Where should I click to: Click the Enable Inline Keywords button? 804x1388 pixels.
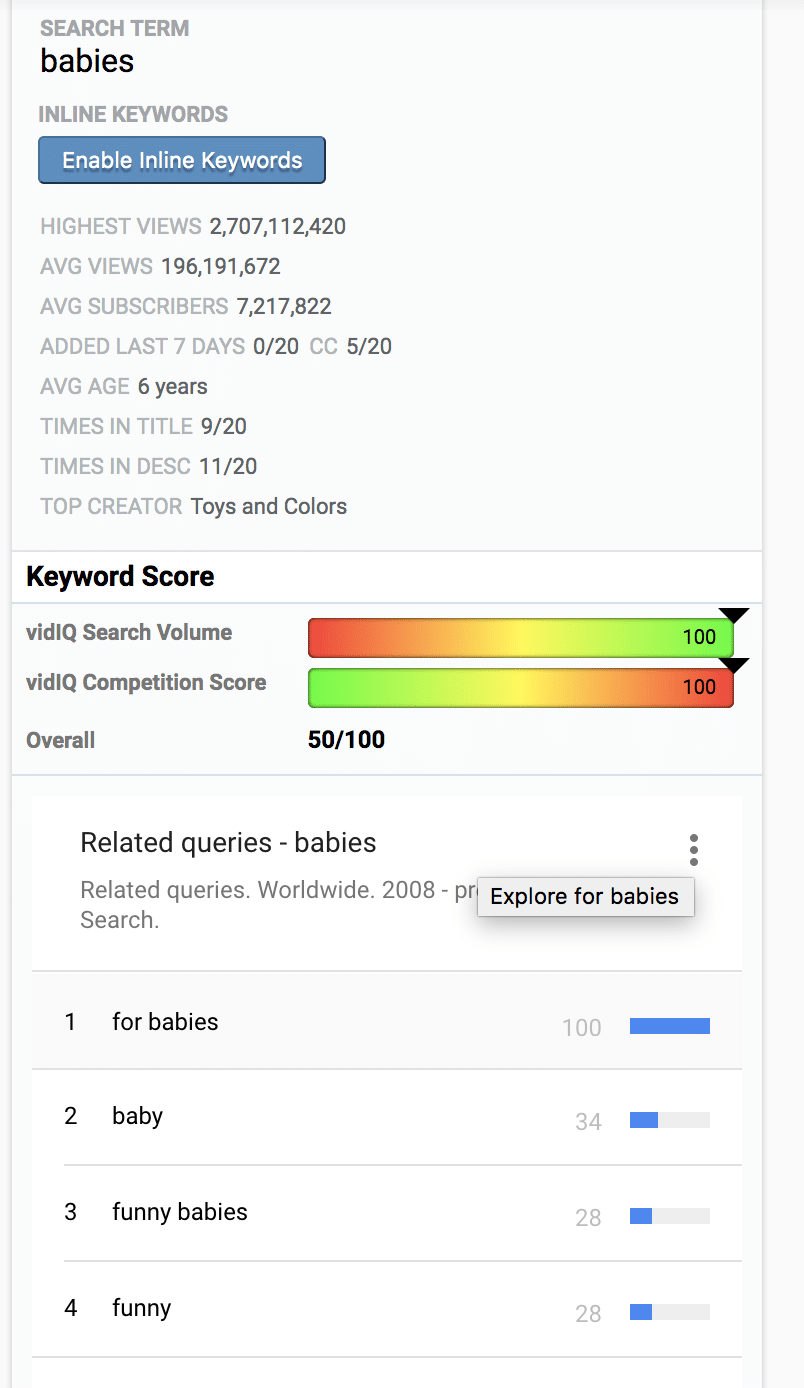tap(182, 160)
